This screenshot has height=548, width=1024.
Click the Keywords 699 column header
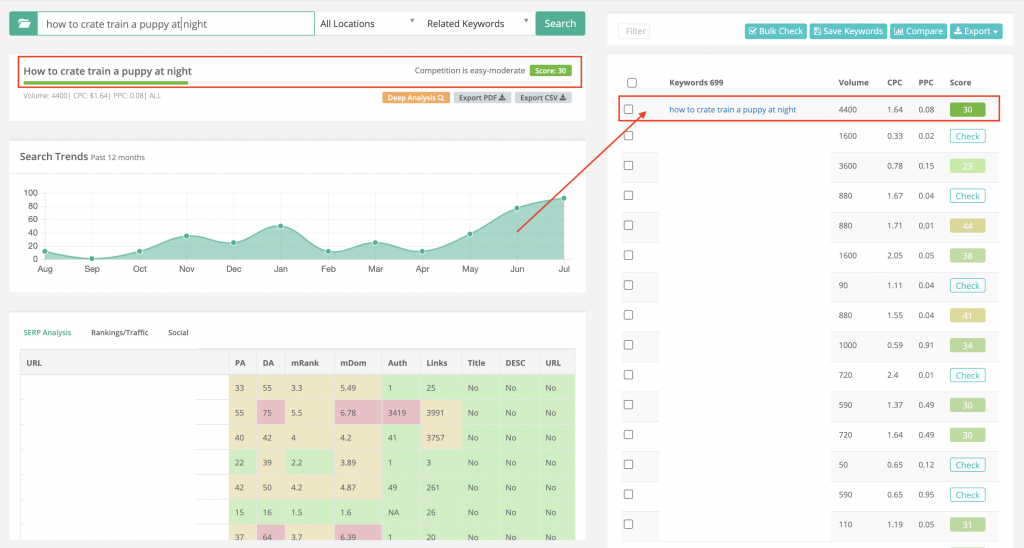(696, 83)
